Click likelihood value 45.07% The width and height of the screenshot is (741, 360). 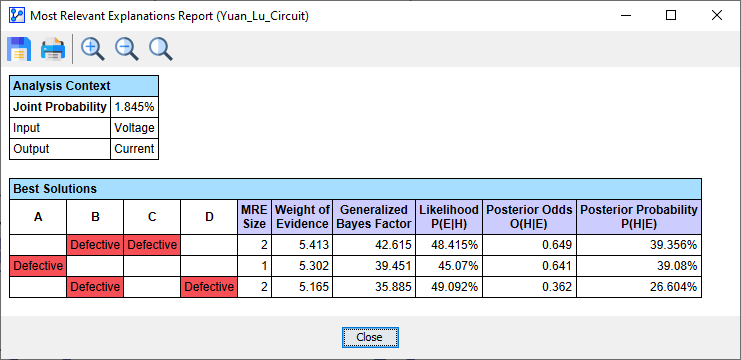pyautogui.click(x=449, y=266)
